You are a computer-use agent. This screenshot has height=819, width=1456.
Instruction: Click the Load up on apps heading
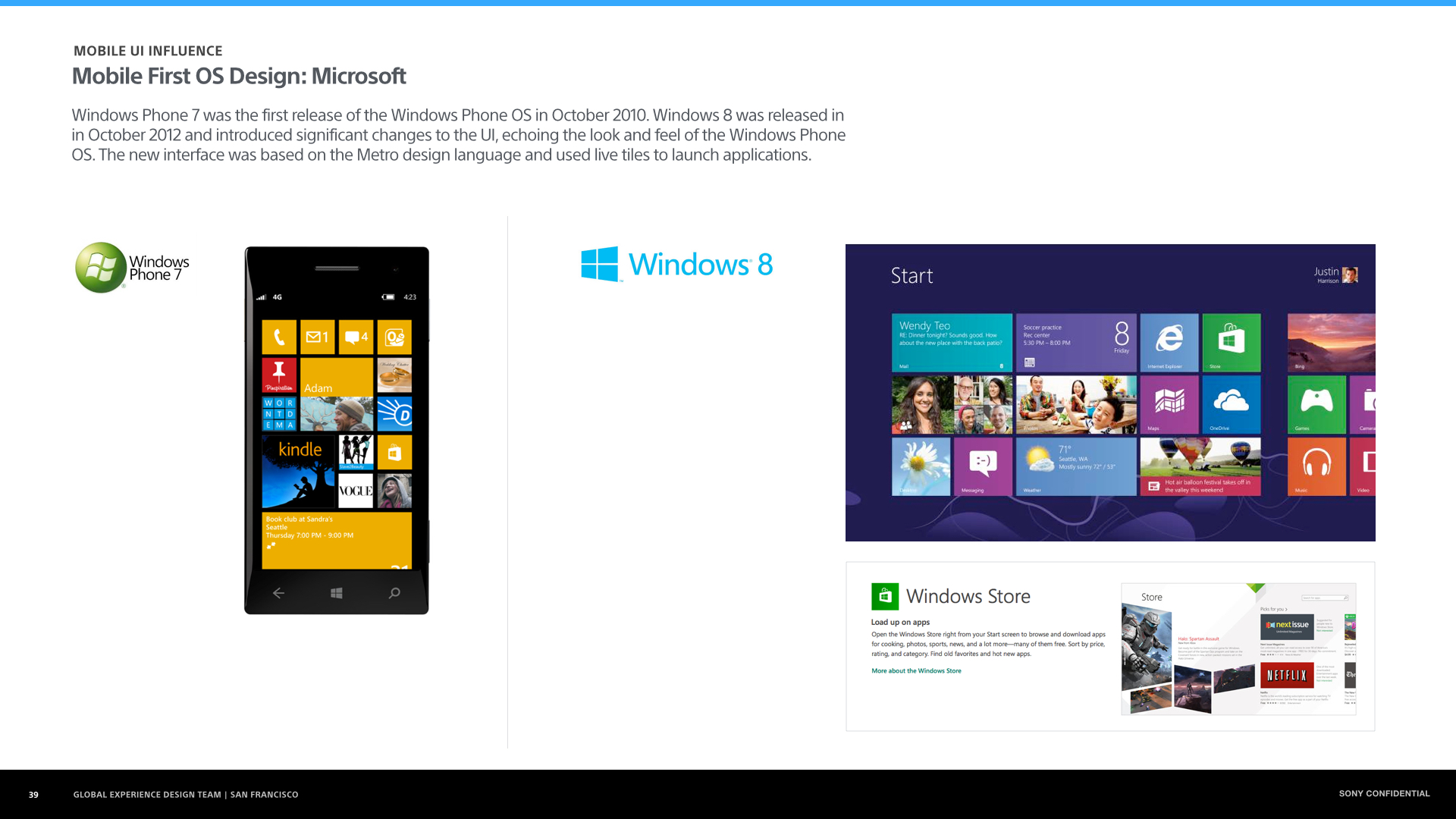900,623
